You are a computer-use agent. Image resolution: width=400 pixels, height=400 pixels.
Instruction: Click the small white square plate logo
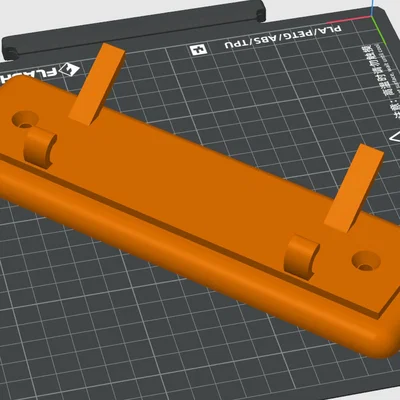tap(199, 50)
